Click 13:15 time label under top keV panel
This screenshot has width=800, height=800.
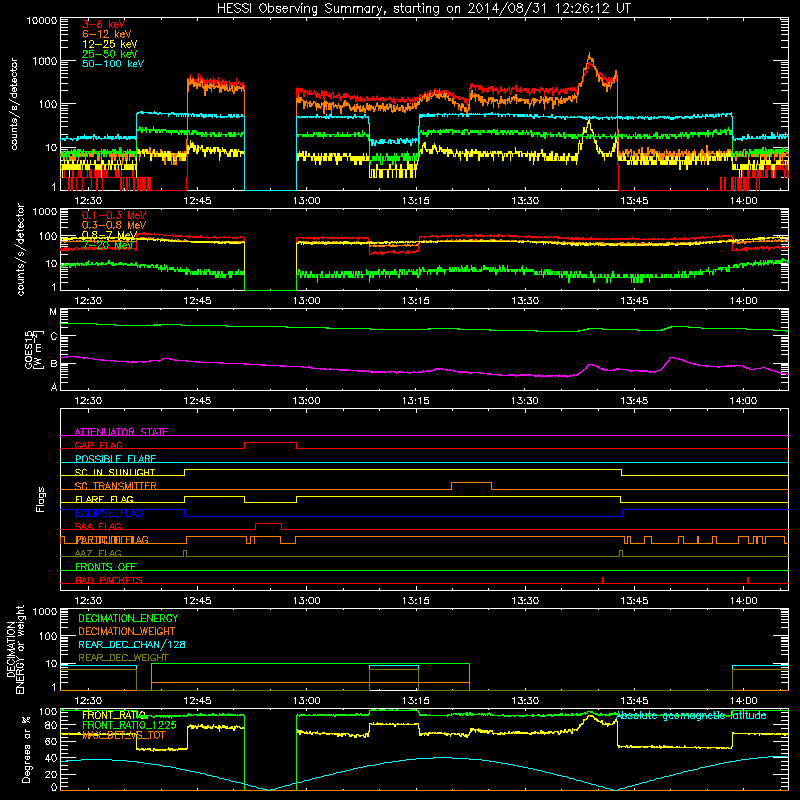click(x=415, y=201)
